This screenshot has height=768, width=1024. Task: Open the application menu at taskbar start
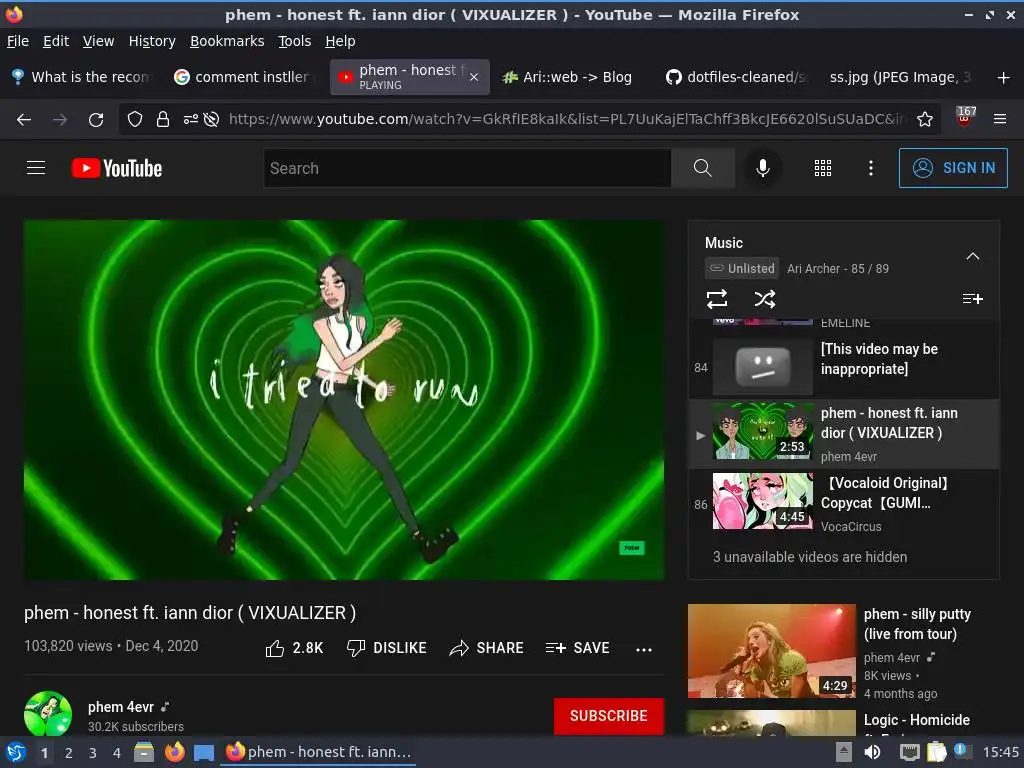click(16, 752)
